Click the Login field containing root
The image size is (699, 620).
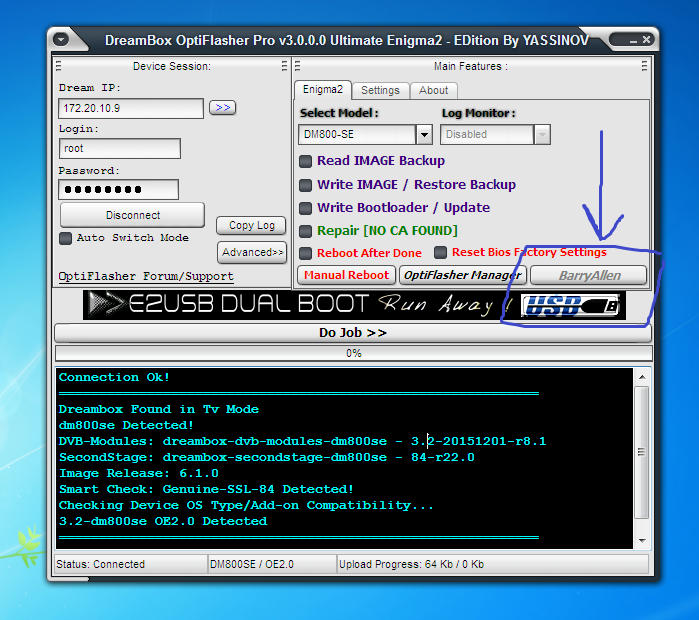120,148
